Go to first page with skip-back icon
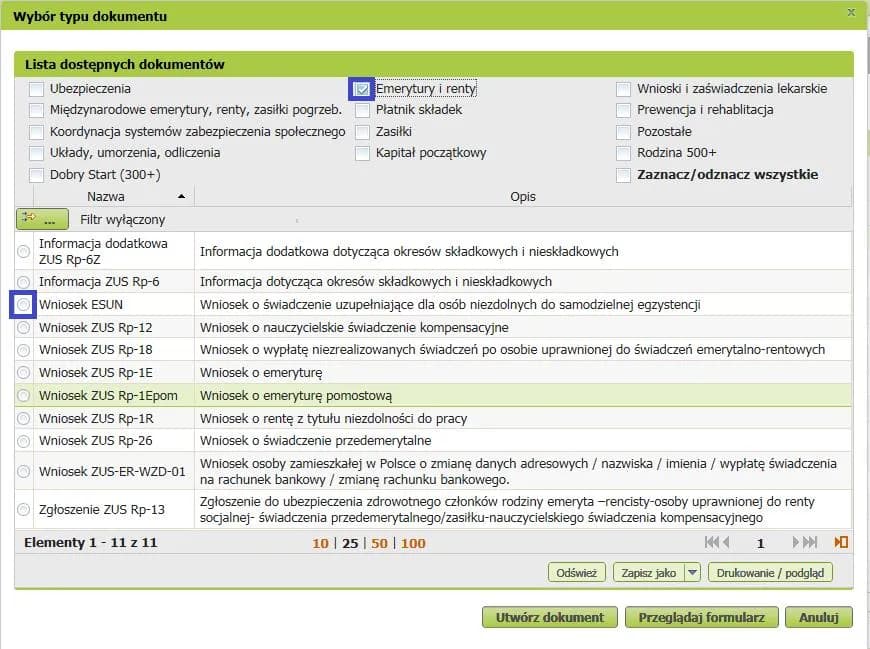Screen dimensions: 870x649 click(x=711, y=542)
